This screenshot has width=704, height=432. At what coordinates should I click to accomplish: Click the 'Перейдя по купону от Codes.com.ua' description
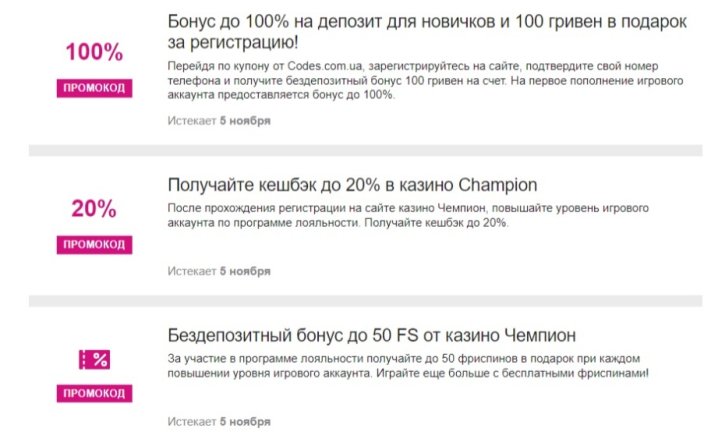pos(425,80)
